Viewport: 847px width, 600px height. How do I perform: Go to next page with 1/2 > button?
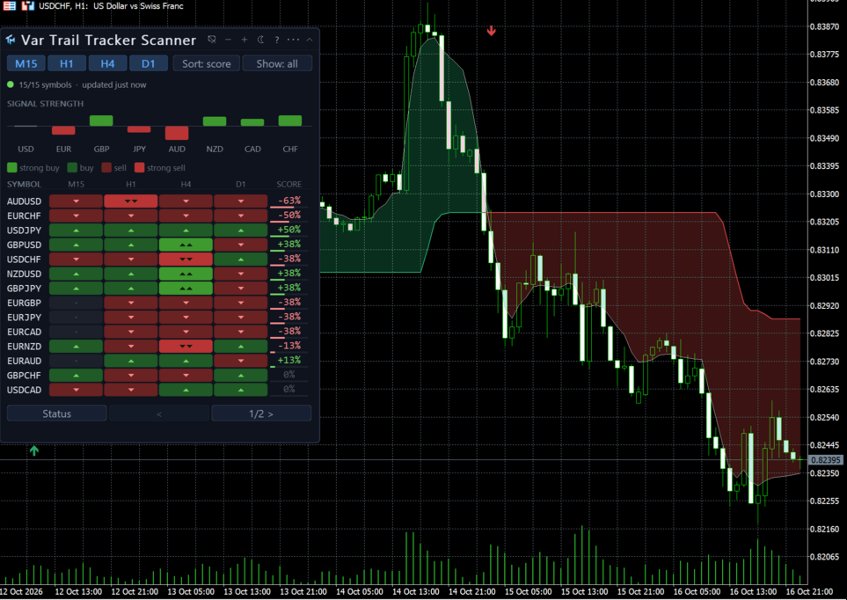pos(261,414)
